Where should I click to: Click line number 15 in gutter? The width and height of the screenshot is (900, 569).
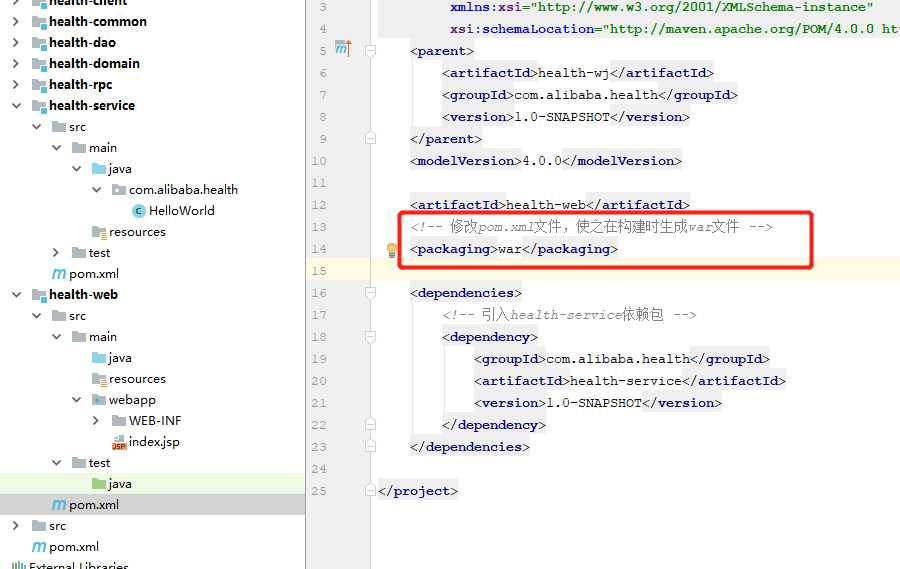tap(319, 271)
